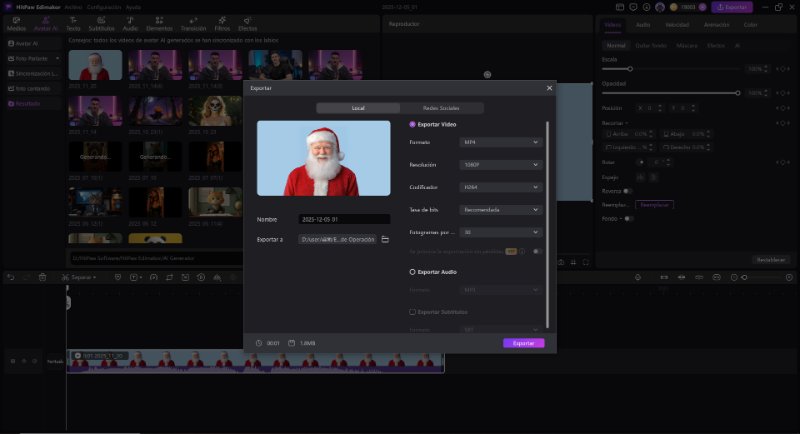Open the Filtros tool
Viewport: 800px width, 434px height.
[222, 23]
